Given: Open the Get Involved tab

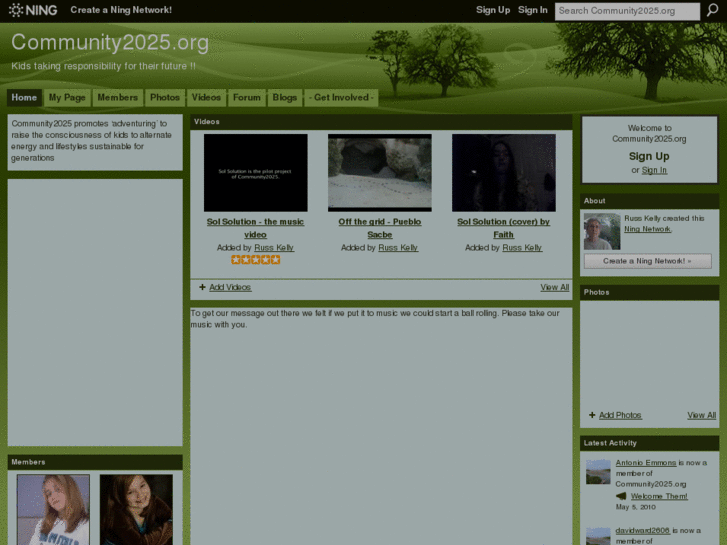Looking at the screenshot, I should click(341, 98).
